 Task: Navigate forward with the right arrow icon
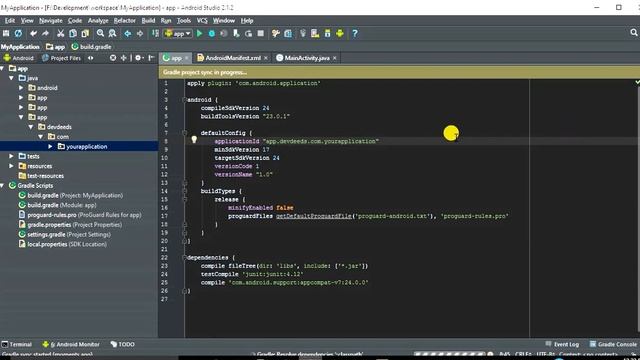[x=140, y=33]
